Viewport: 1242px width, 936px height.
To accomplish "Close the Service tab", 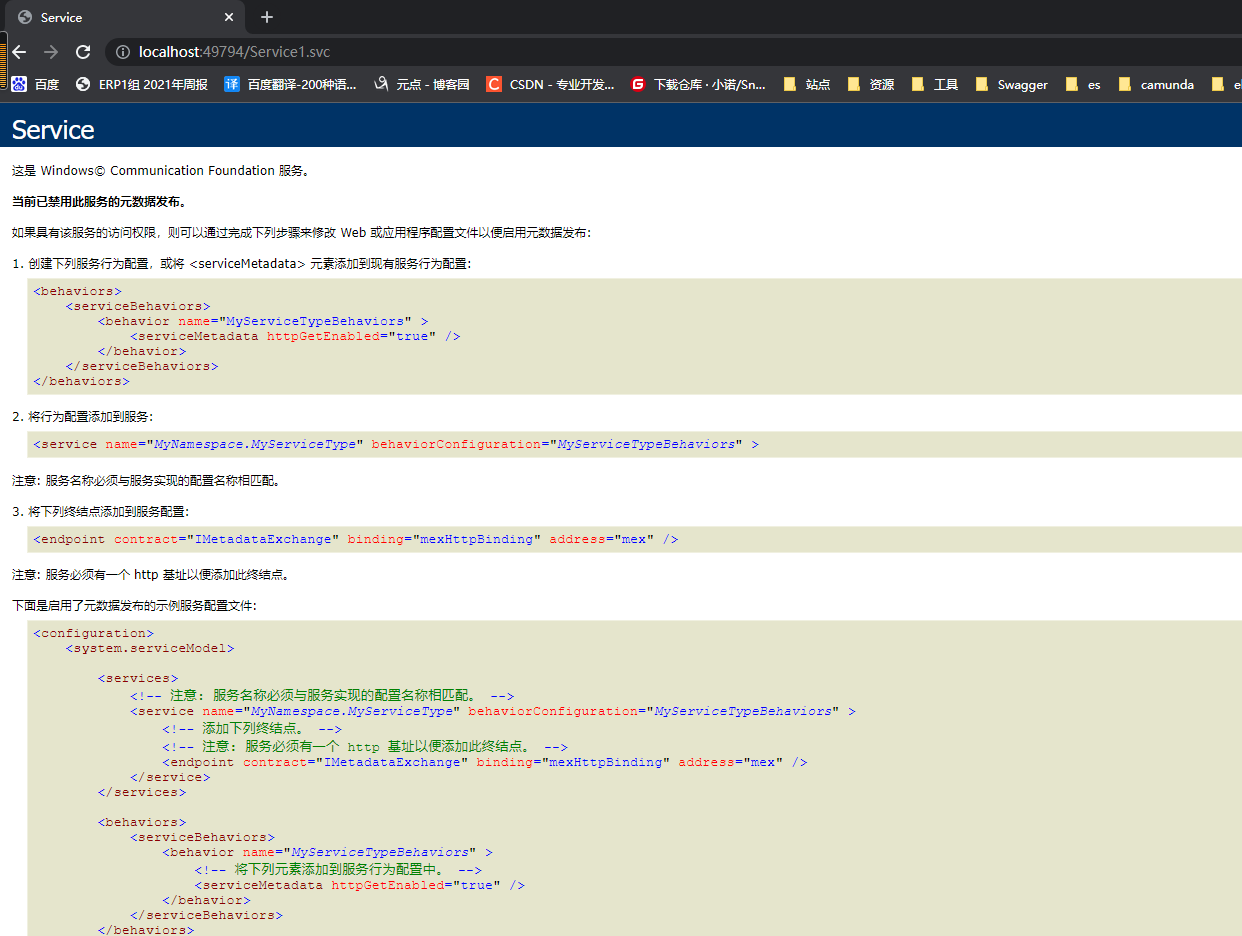I will coord(229,17).
